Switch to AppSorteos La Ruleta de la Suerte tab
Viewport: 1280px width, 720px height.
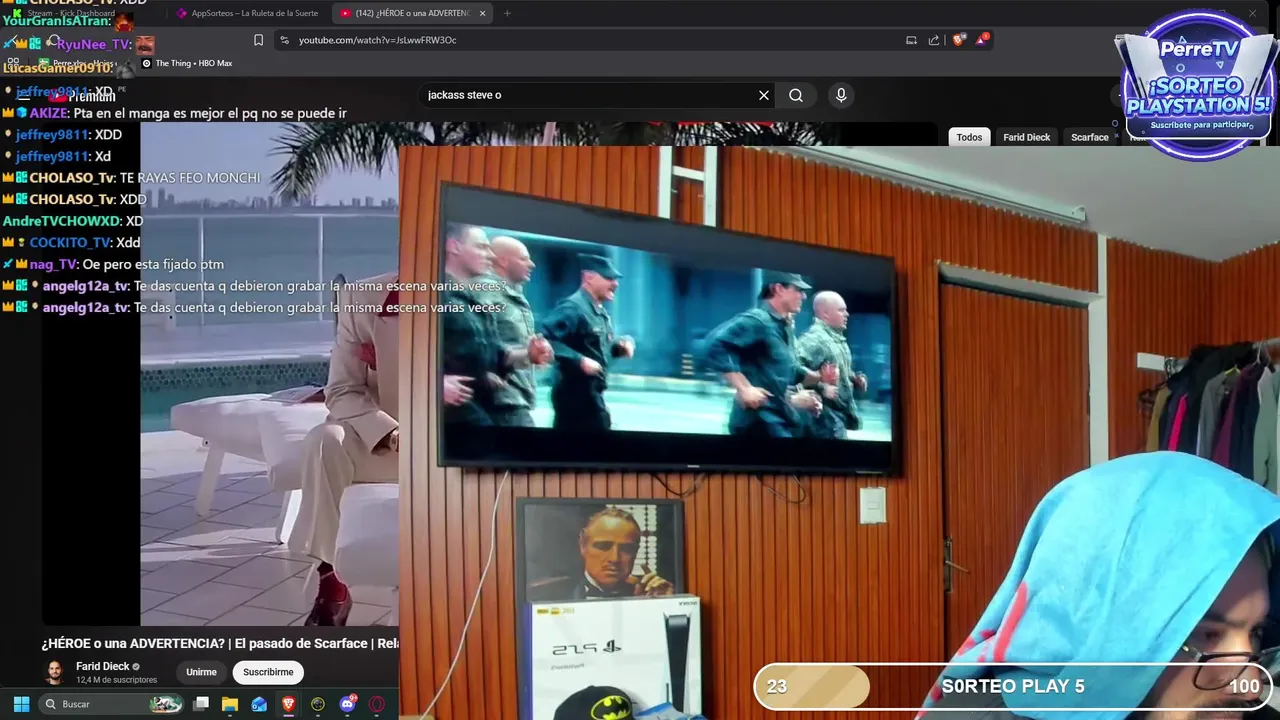pos(247,13)
